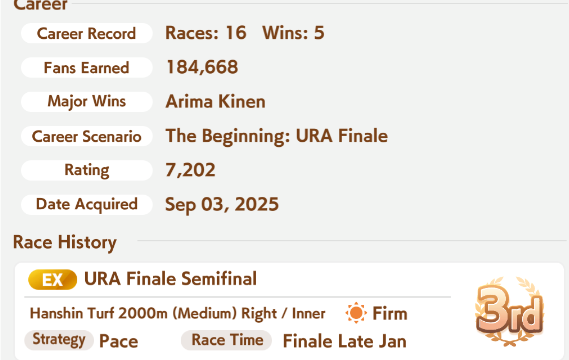Click the Race History section header
The width and height of the screenshot is (569, 360).
(65, 242)
